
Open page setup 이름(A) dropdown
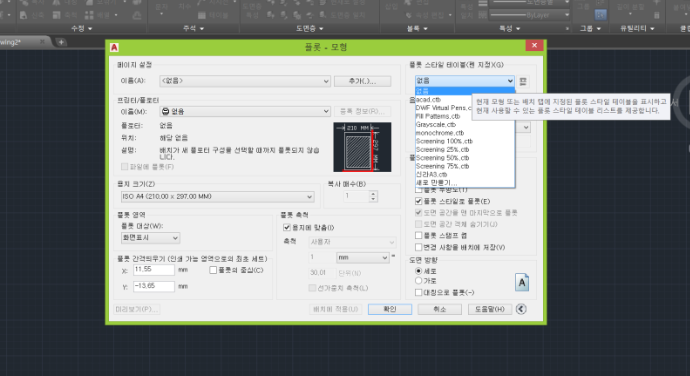(x=245, y=81)
